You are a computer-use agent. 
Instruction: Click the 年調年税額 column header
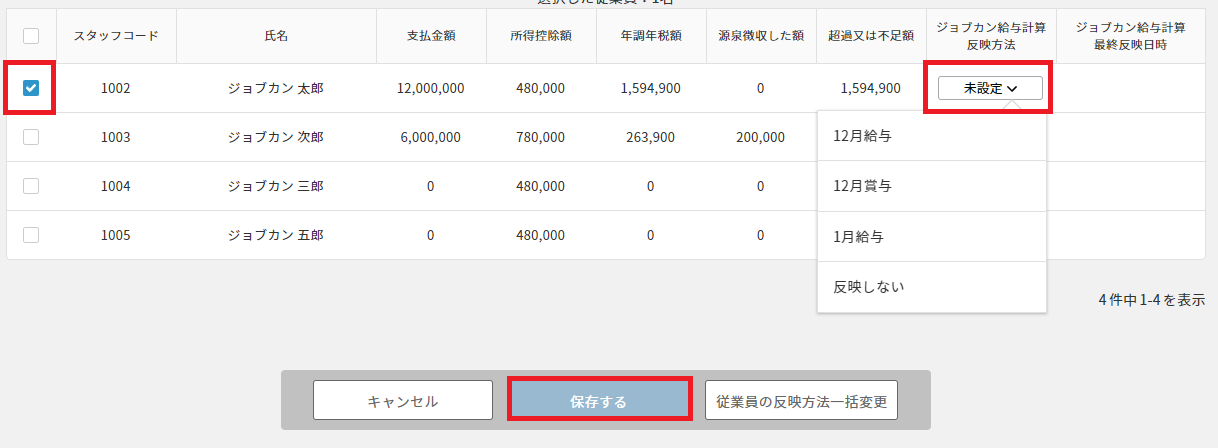pyautogui.click(x=650, y=36)
